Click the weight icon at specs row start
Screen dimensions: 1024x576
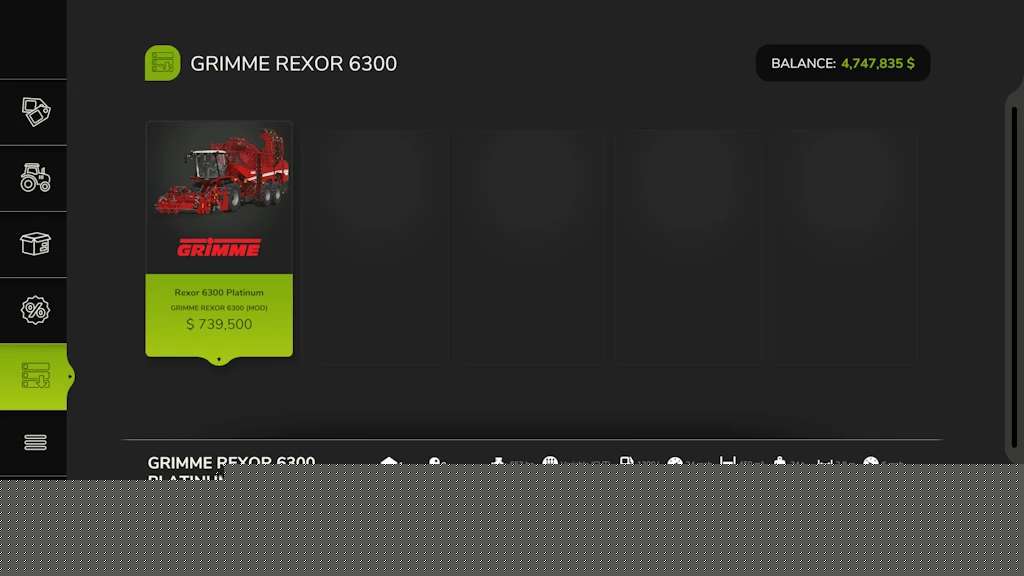point(389,462)
